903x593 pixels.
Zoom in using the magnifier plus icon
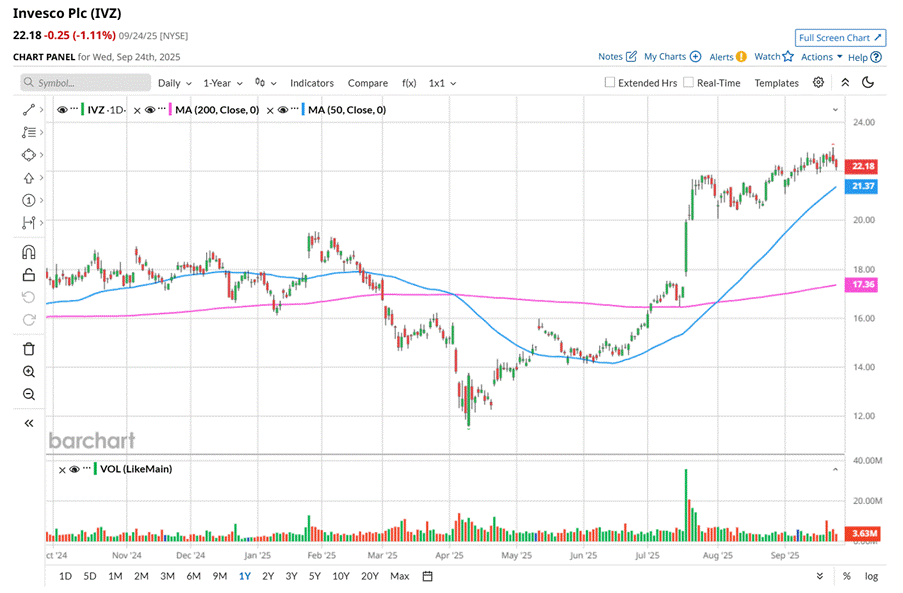coord(28,371)
